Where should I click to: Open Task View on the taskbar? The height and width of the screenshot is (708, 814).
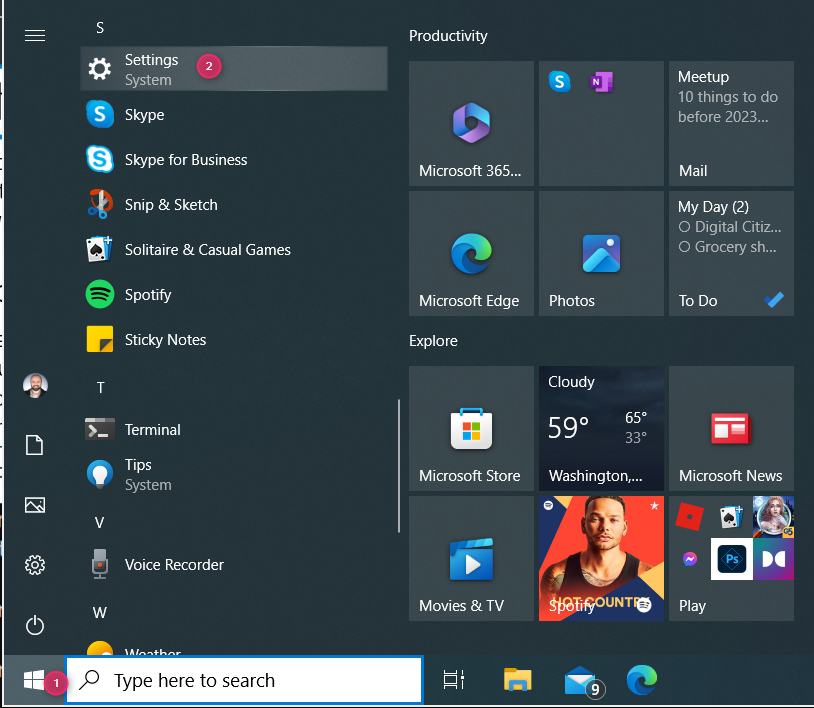453,680
